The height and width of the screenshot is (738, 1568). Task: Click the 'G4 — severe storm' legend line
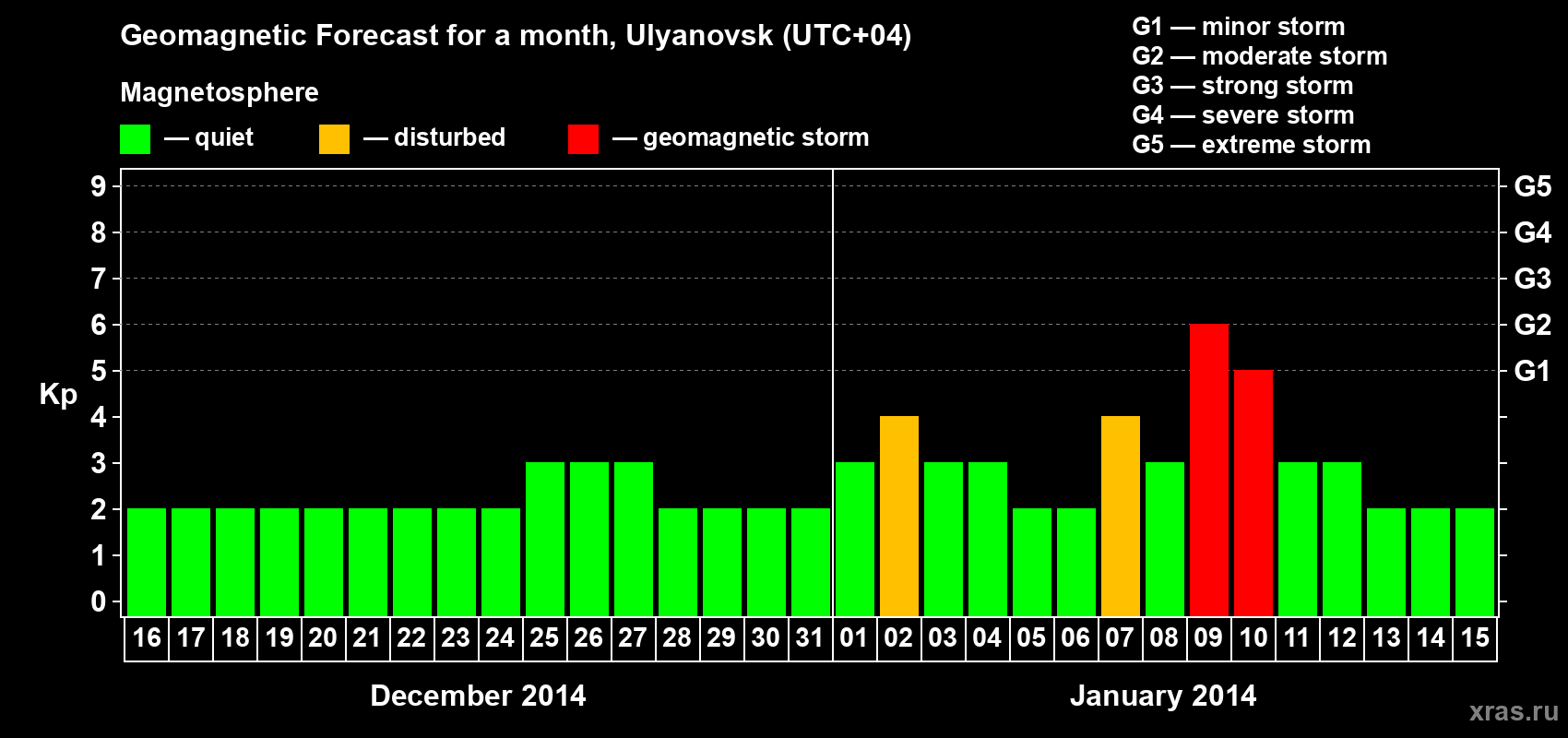click(x=1243, y=115)
